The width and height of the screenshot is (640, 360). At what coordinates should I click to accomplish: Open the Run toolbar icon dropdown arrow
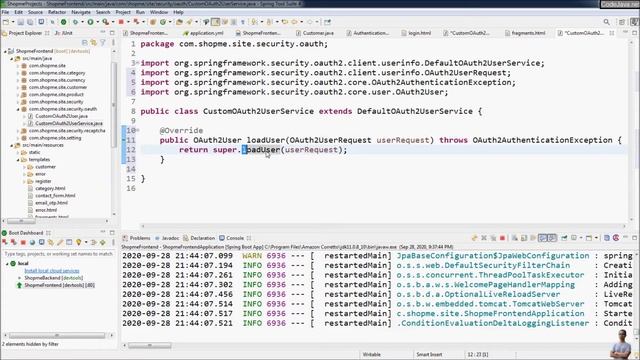97,22
